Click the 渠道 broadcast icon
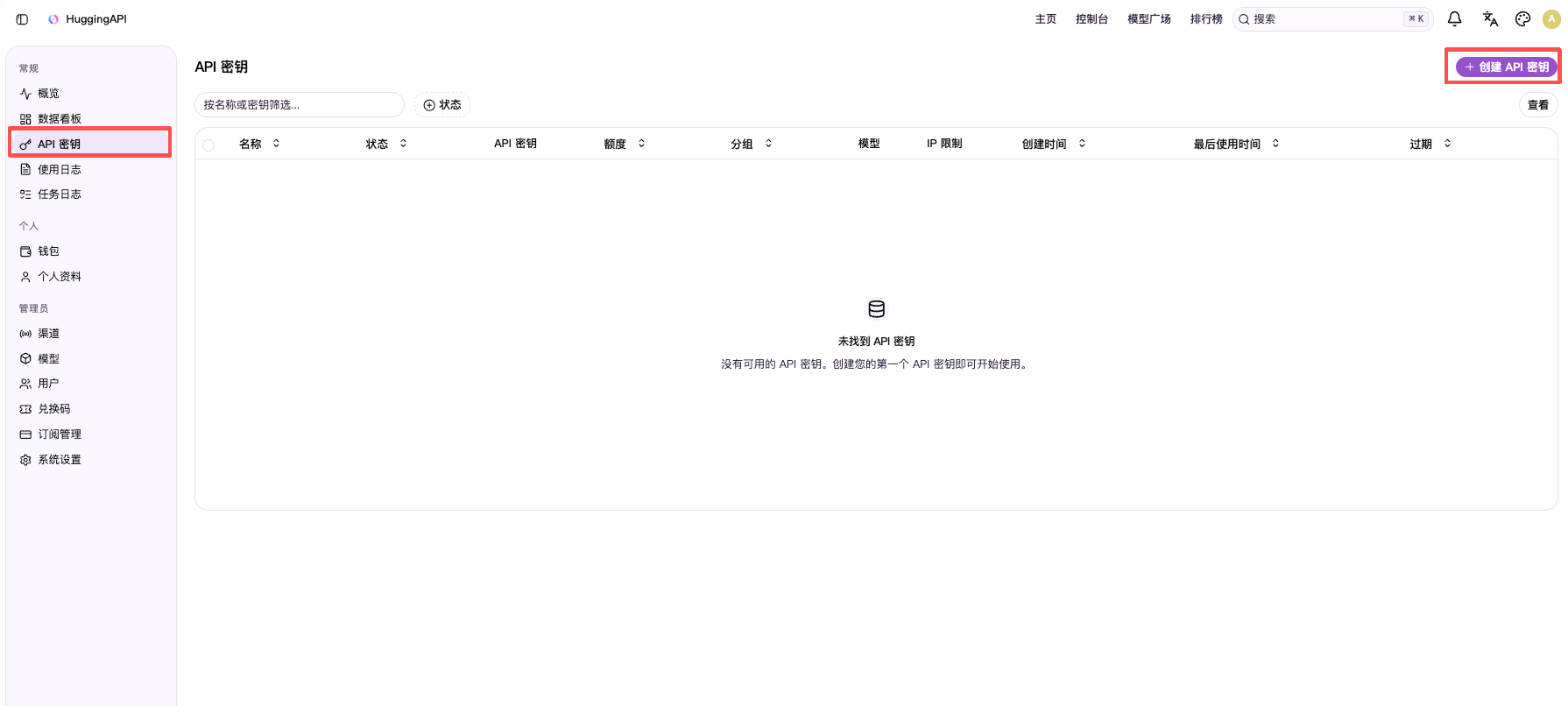1568x706 pixels. point(25,334)
